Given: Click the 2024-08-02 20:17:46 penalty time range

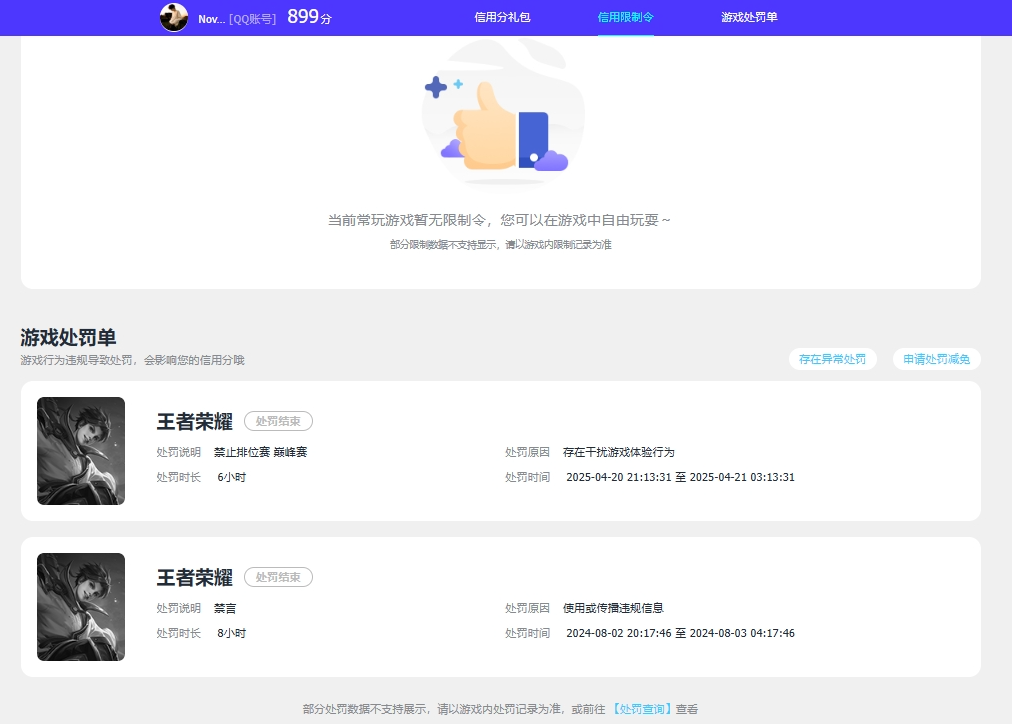Looking at the screenshot, I should click(x=680, y=634).
